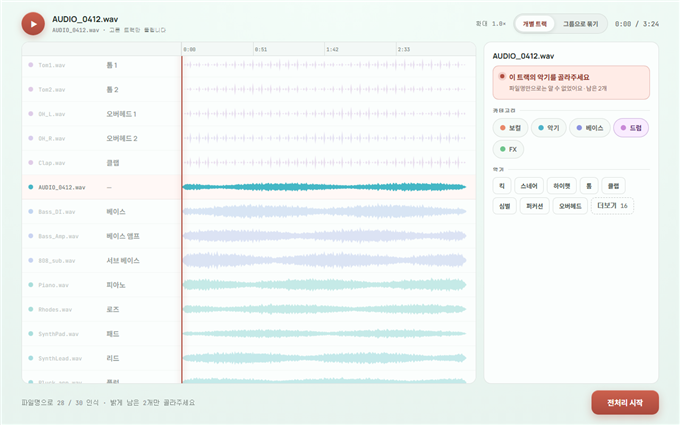Click the 베이스 앰프 label of Bass_Amp.wav
Image resolution: width=680 pixels, height=425 pixels.
point(123,236)
